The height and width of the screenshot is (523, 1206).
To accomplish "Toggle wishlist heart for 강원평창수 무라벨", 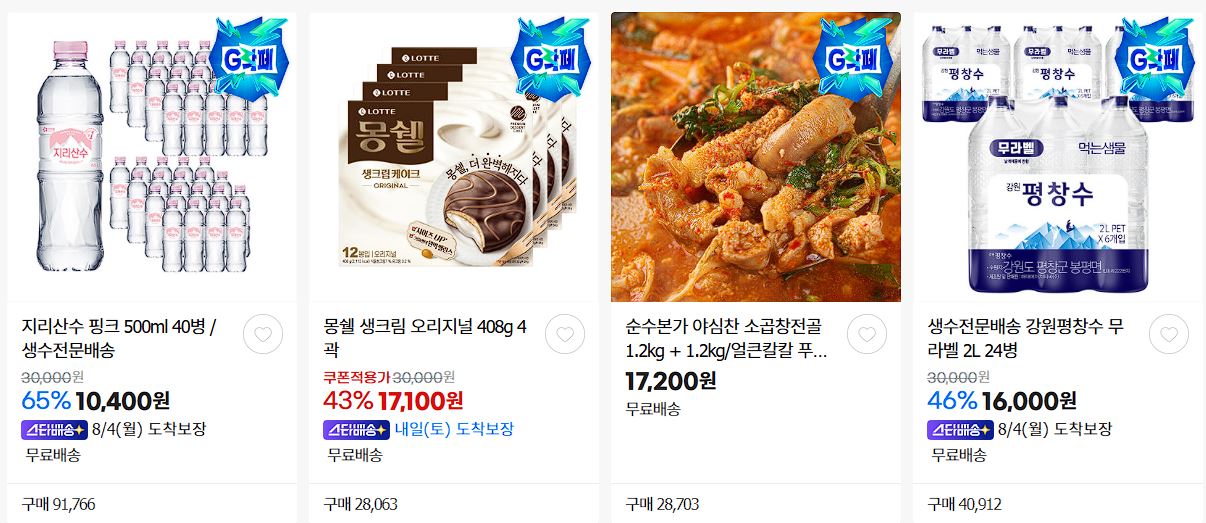I will pyautogui.click(x=1169, y=334).
